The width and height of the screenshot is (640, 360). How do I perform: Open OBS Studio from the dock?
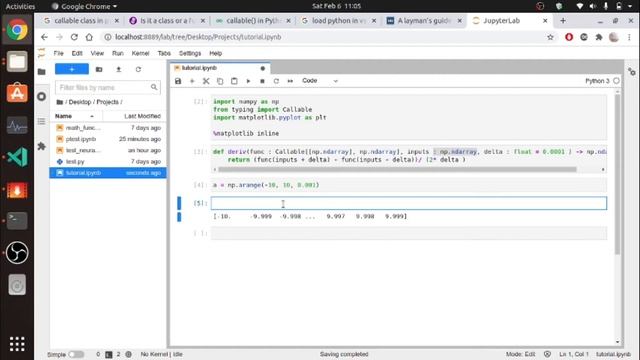pos(17,253)
